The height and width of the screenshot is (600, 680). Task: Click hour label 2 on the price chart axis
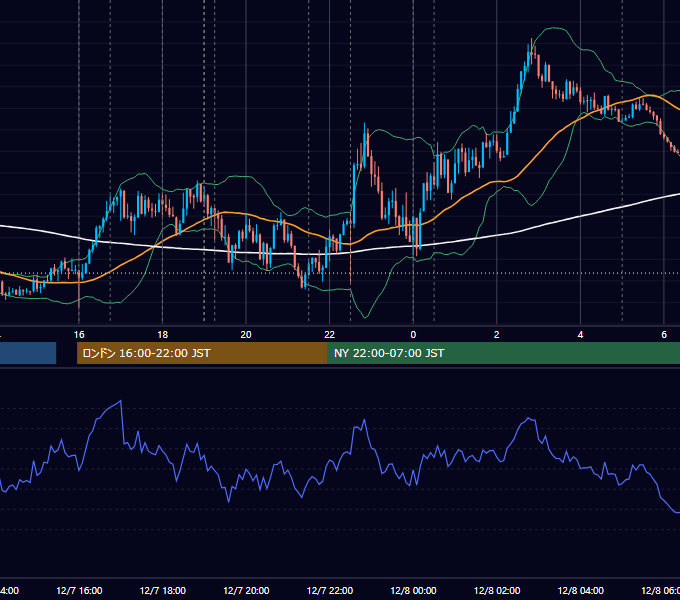pyautogui.click(x=497, y=335)
